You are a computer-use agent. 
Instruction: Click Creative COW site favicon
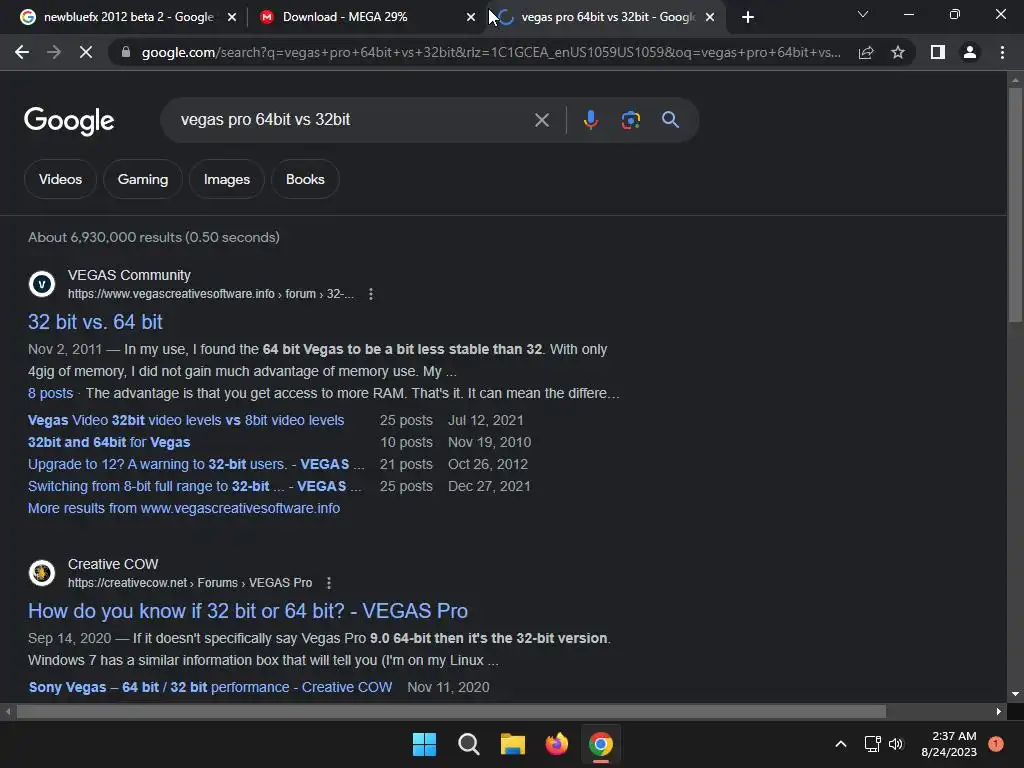click(42, 573)
